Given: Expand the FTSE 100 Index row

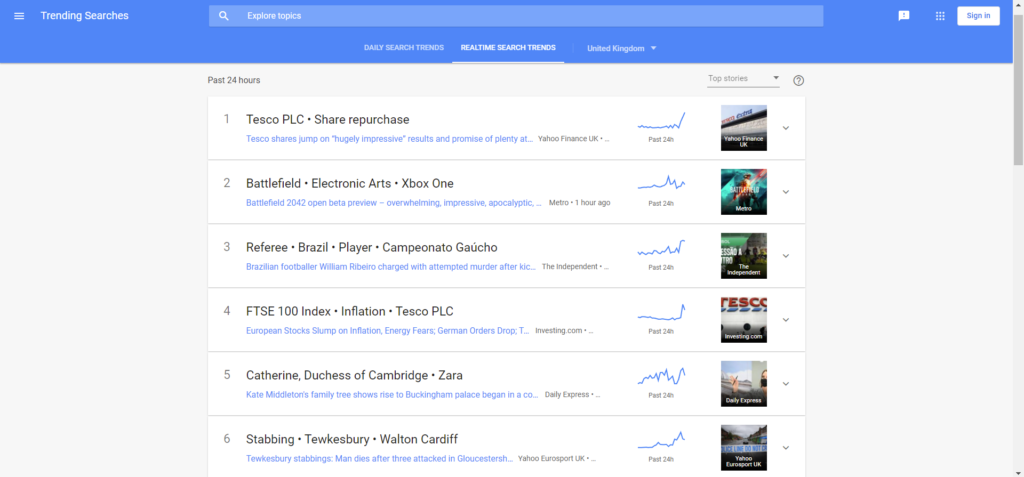Looking at the screenshot, I should 786,320.
